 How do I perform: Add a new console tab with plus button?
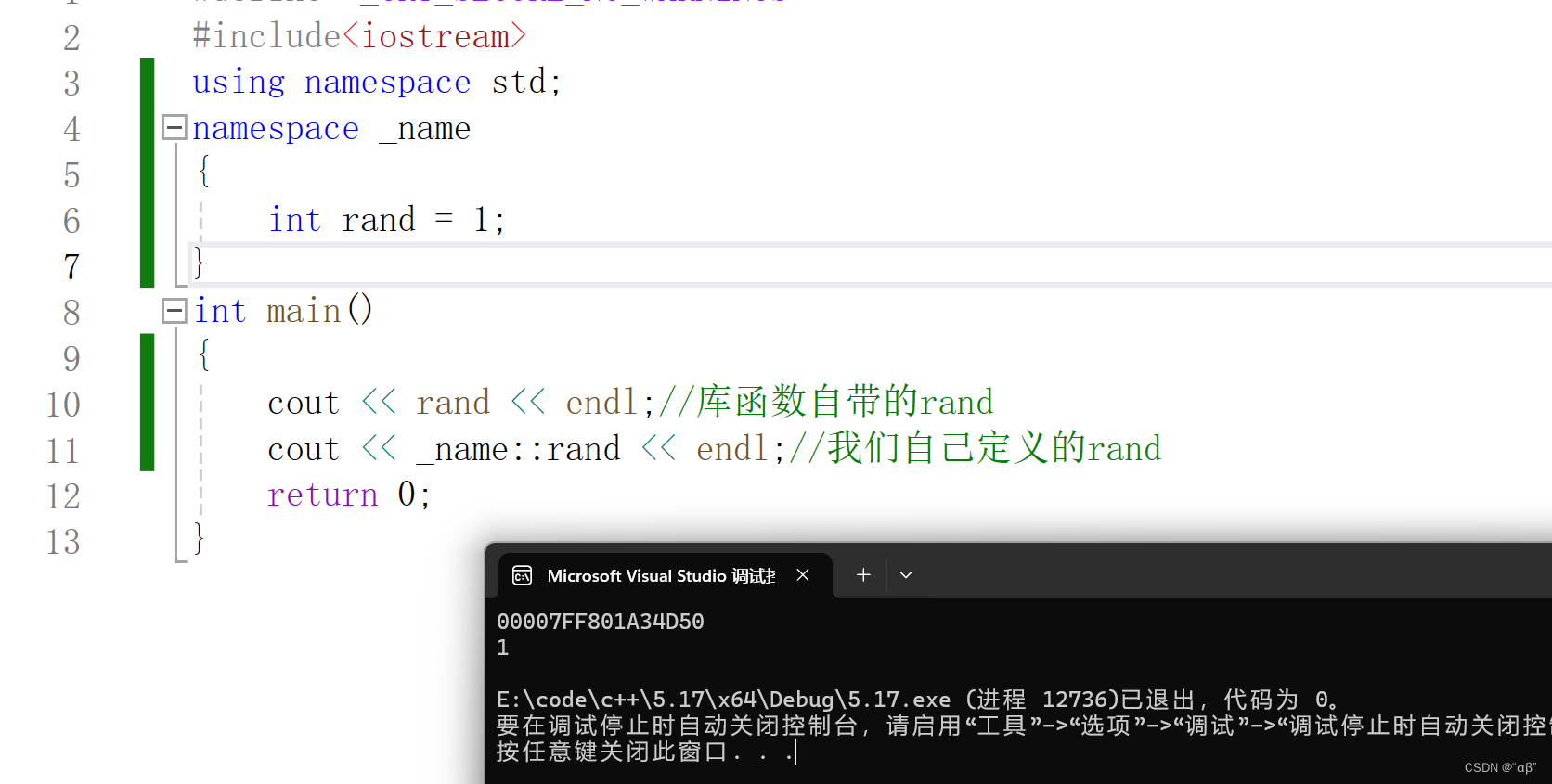click(863, 575)
